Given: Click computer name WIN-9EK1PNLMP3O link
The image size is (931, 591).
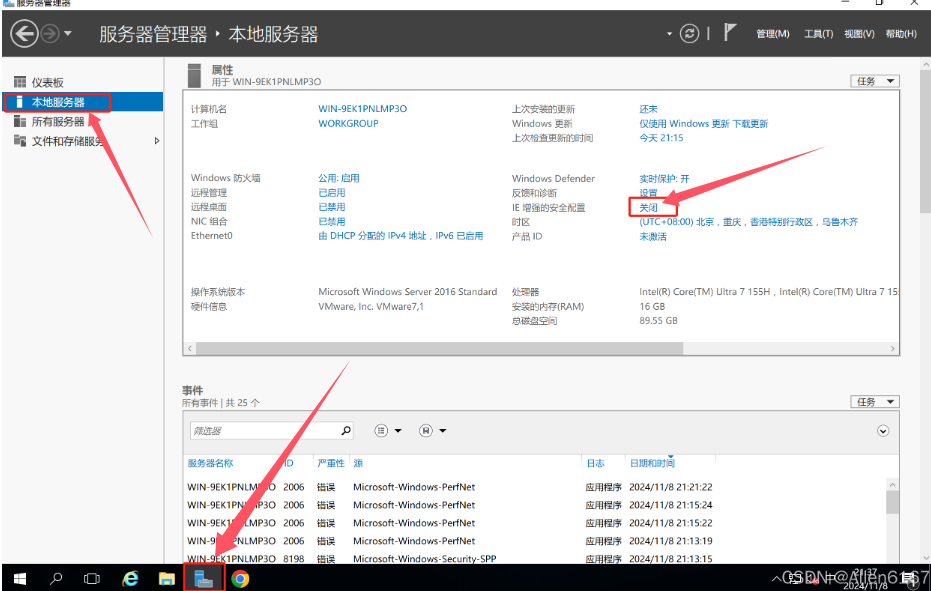Looking at the screenshot, I should (x=362, y=109).
